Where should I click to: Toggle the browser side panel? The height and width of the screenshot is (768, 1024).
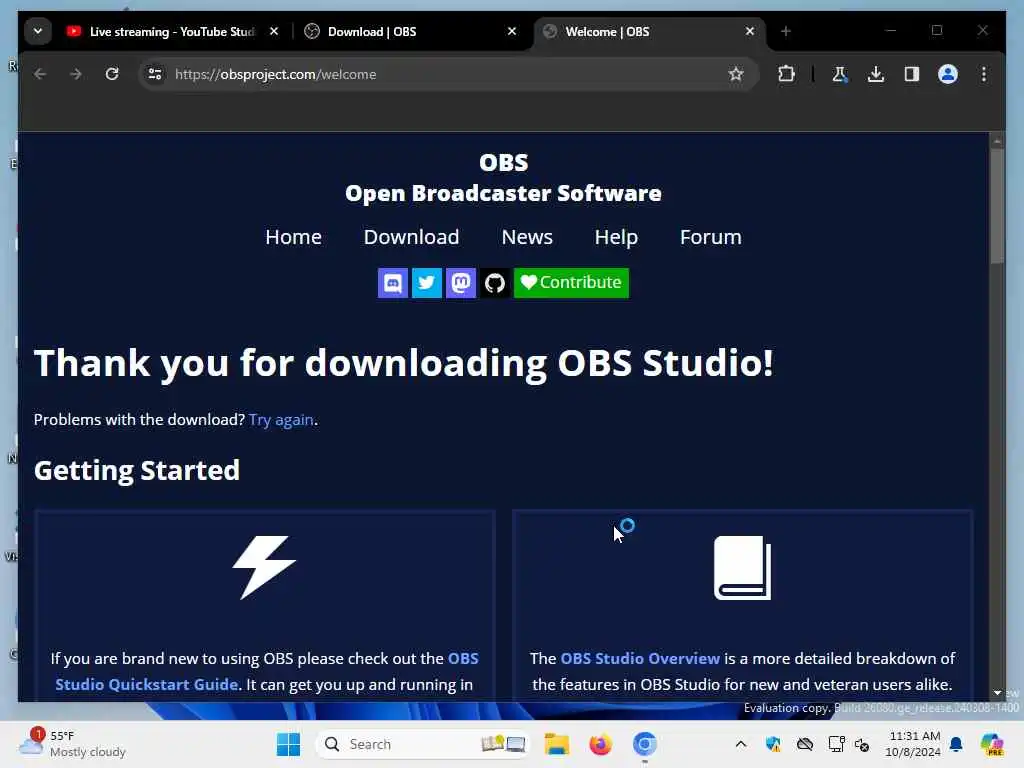912,74
